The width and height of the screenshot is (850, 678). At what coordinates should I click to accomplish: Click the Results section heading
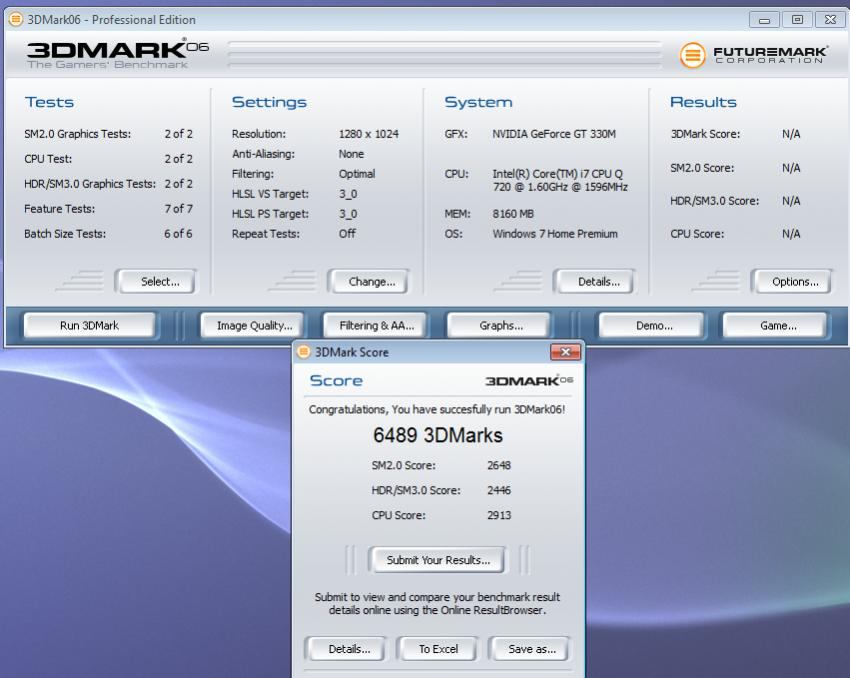click(703, 102)
